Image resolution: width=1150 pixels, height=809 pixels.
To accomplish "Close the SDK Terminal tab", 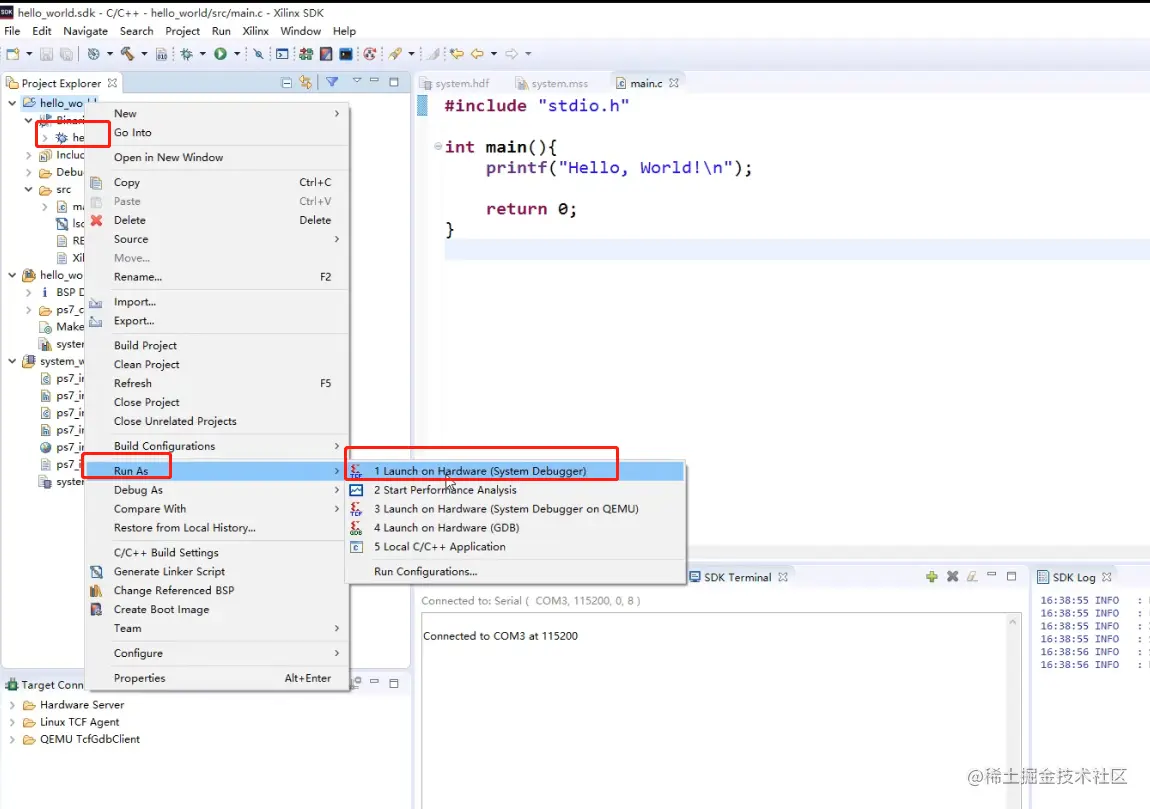I will pyautogui.click(x=783, y=577).
